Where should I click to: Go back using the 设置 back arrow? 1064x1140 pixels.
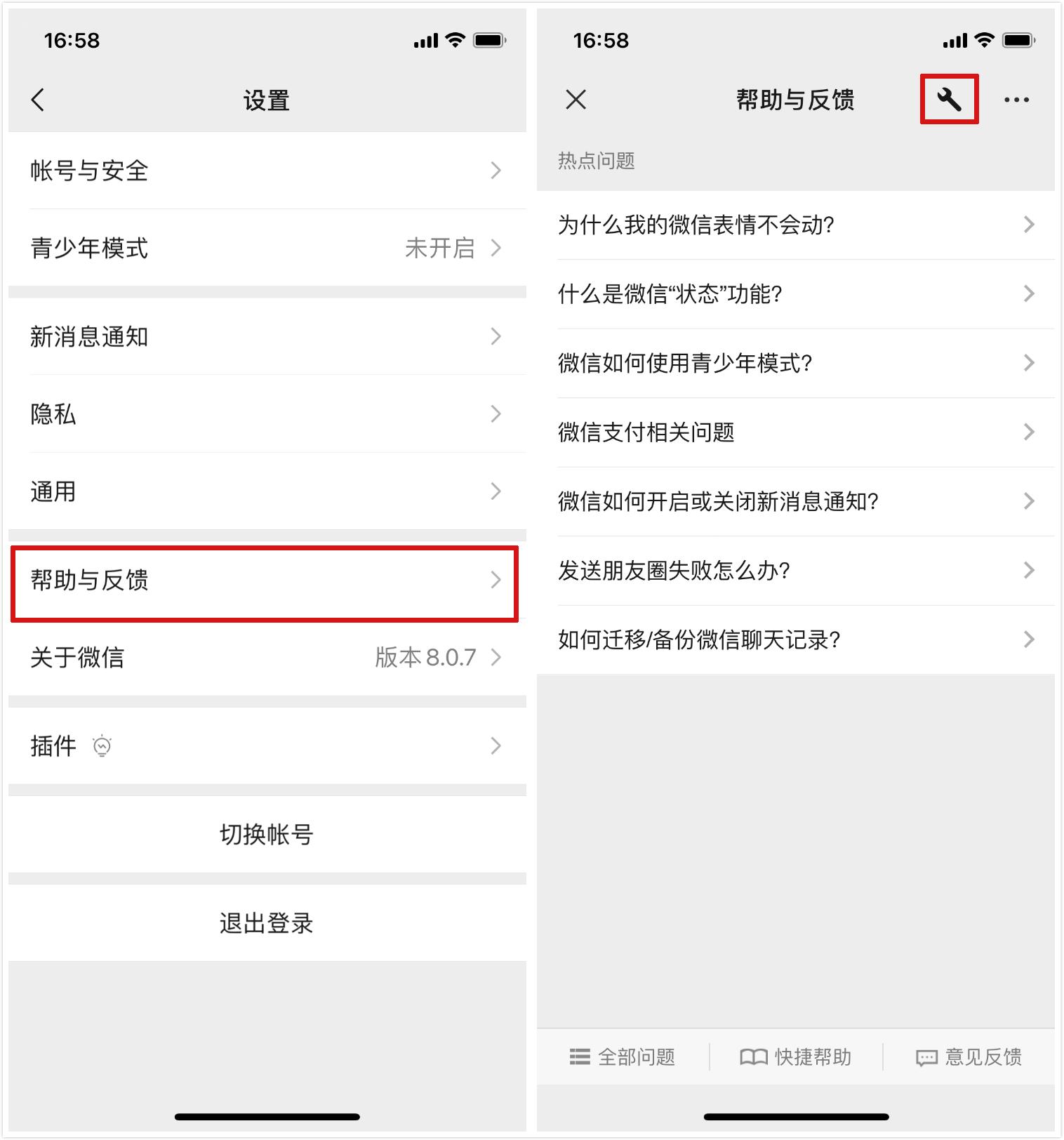[38, 100]
